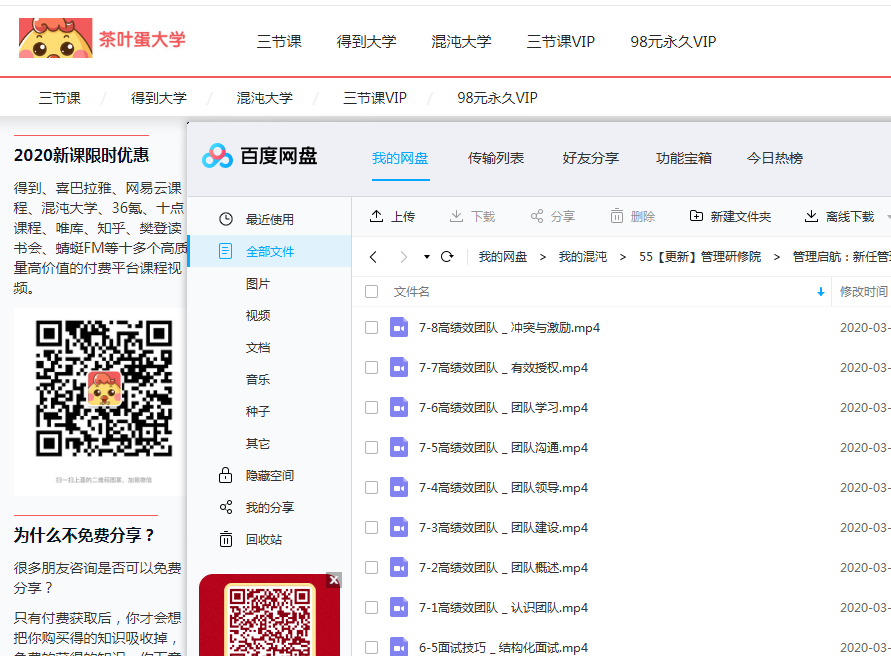Toggle the select-all checkbox beside 文件名

pos(372,292)
